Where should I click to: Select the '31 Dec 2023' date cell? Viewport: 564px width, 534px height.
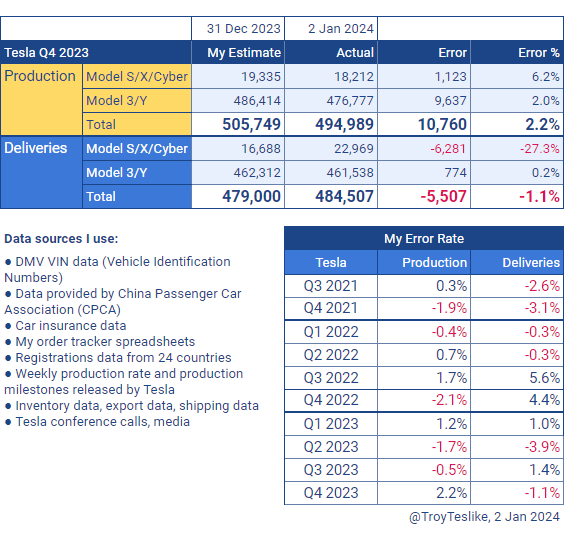238,28
